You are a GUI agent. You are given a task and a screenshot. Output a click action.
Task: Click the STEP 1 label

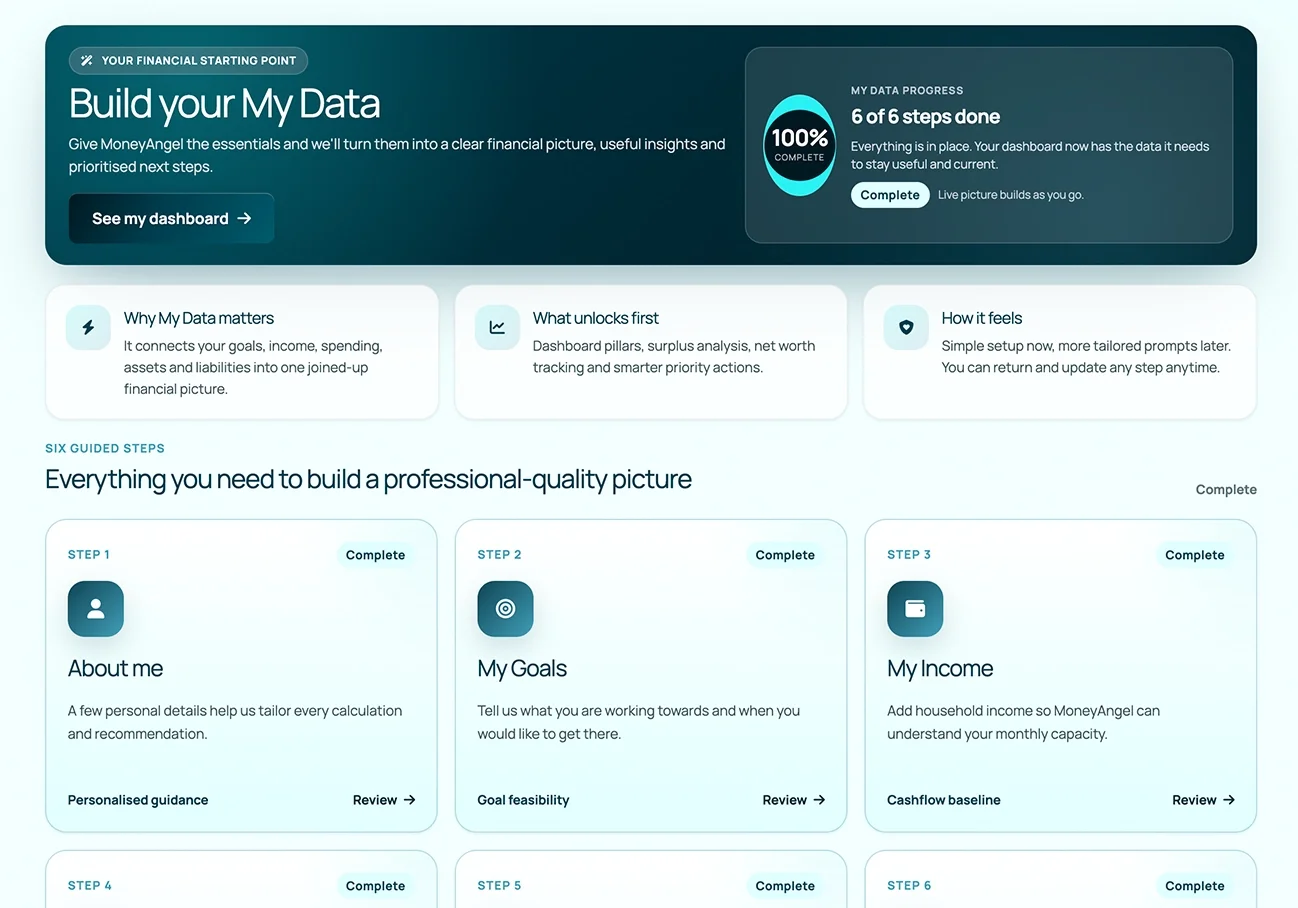pyautogui.click(x=89, y=555)
